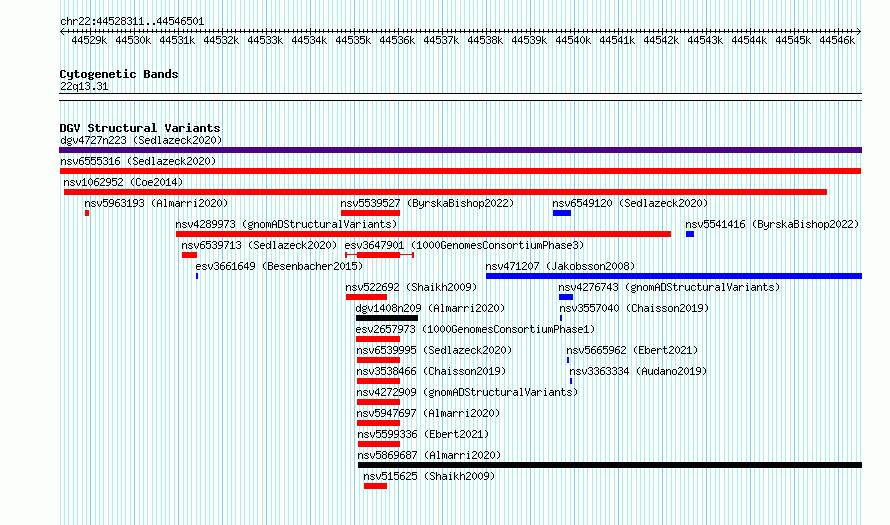This screenshot has height=525, width=890.
Task: Open nsv3538466 (Chaisson2019) label
Action: tap(431, 371)
